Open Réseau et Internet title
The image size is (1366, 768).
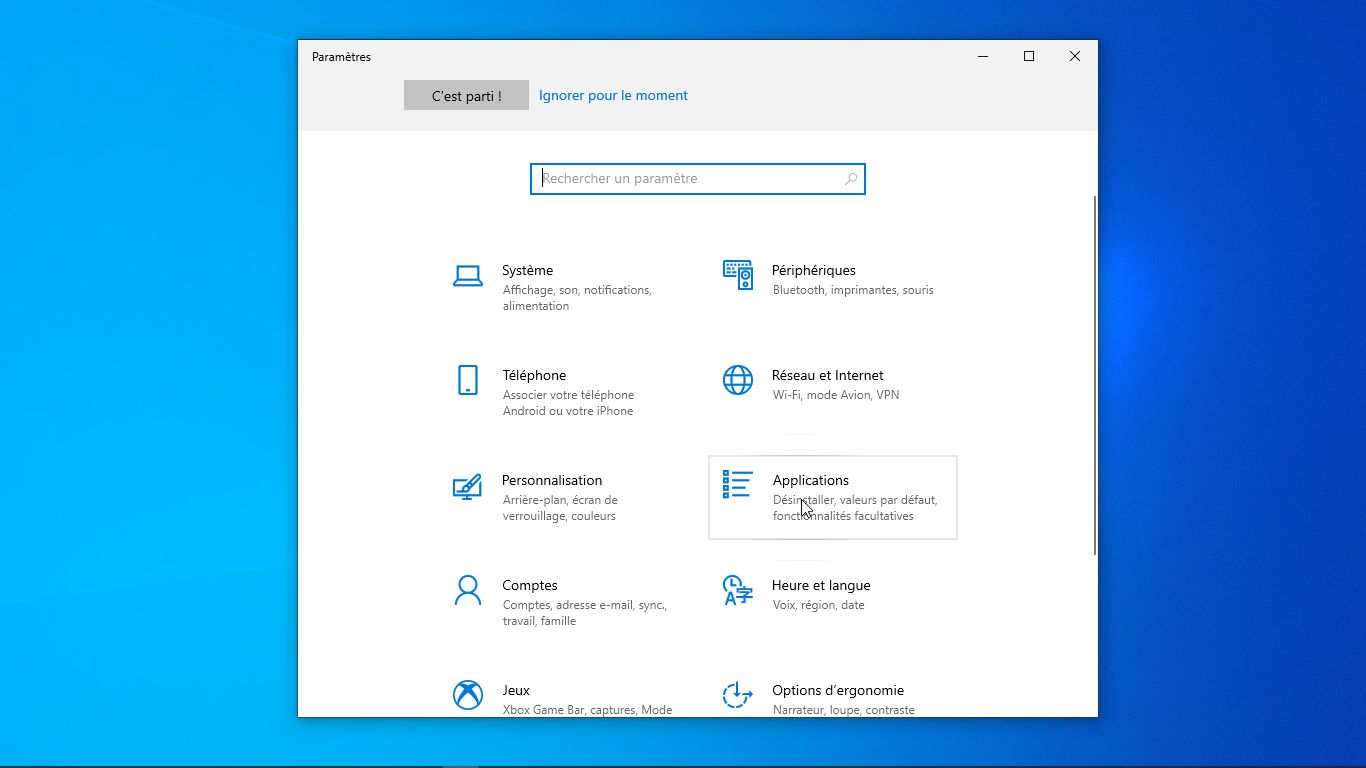tap(828, 375)
